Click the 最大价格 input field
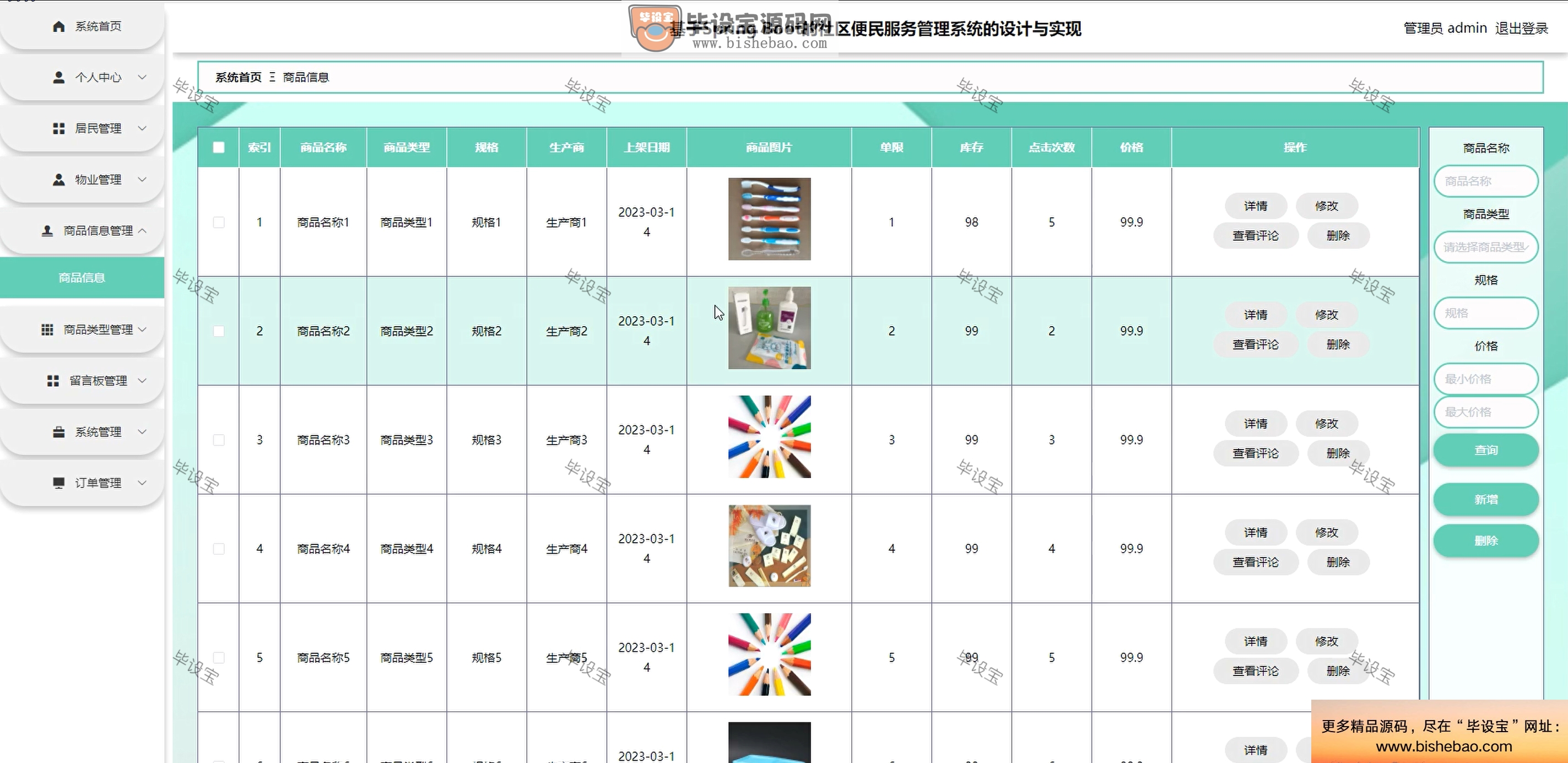1568x763 pixels. point(1486,412)
